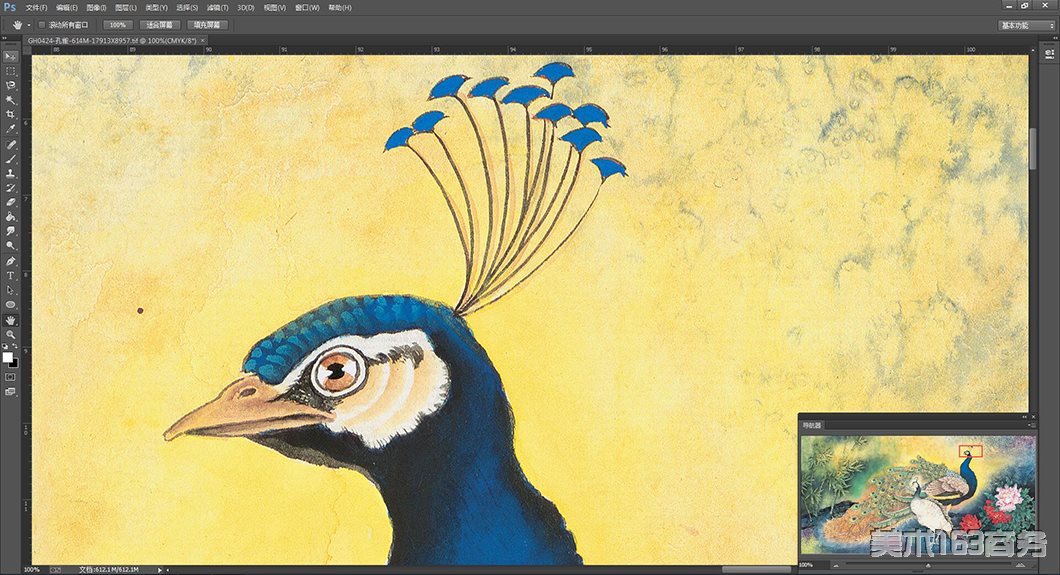This screenshot has width=1060, height=575.
Task: Open the 滤镜(T) menu
Action: [x=217, y=7]
